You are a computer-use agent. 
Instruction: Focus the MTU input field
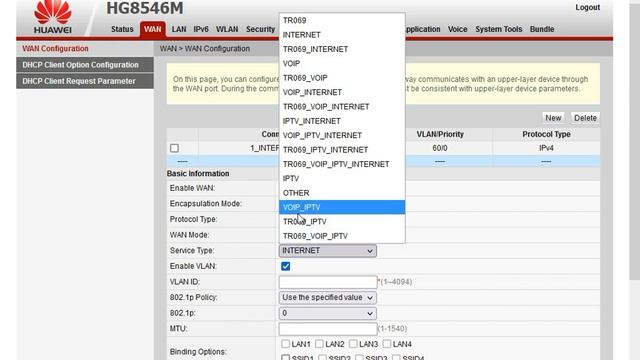[328, 329]
